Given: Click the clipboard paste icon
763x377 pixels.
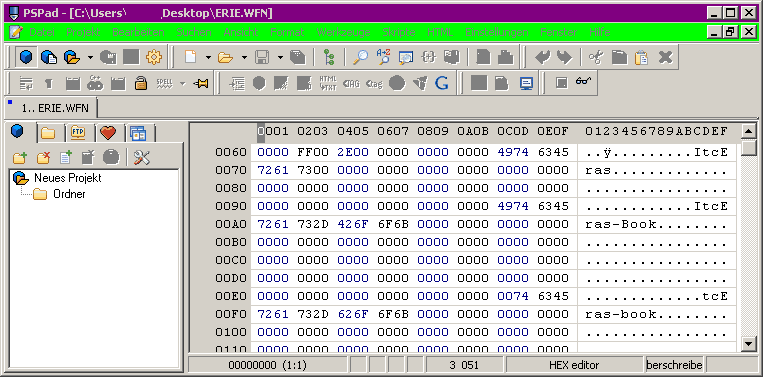Looking at the screenshot, I should coord(642,58).
